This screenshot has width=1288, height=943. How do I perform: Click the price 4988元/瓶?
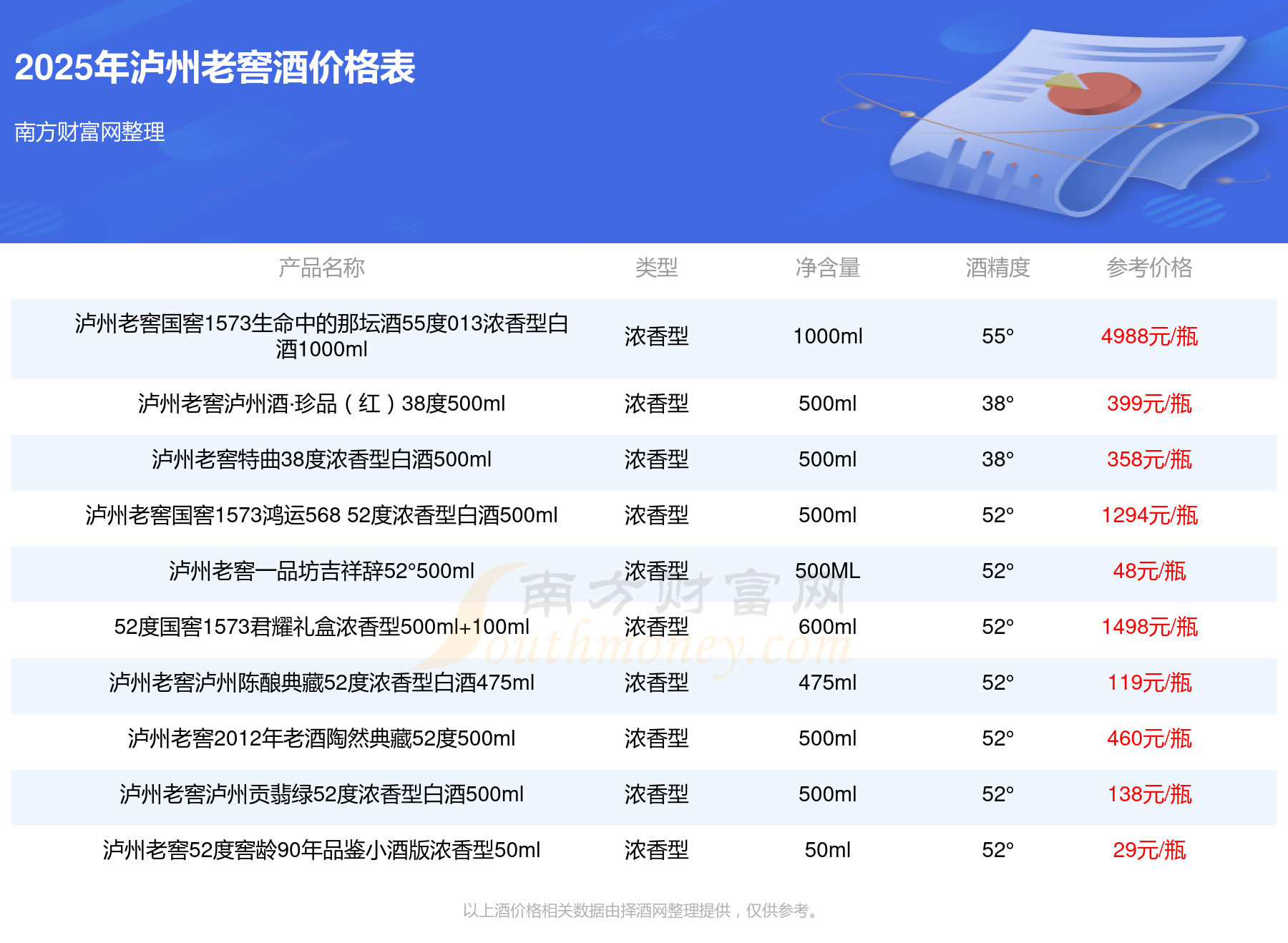pos(1149,336)
